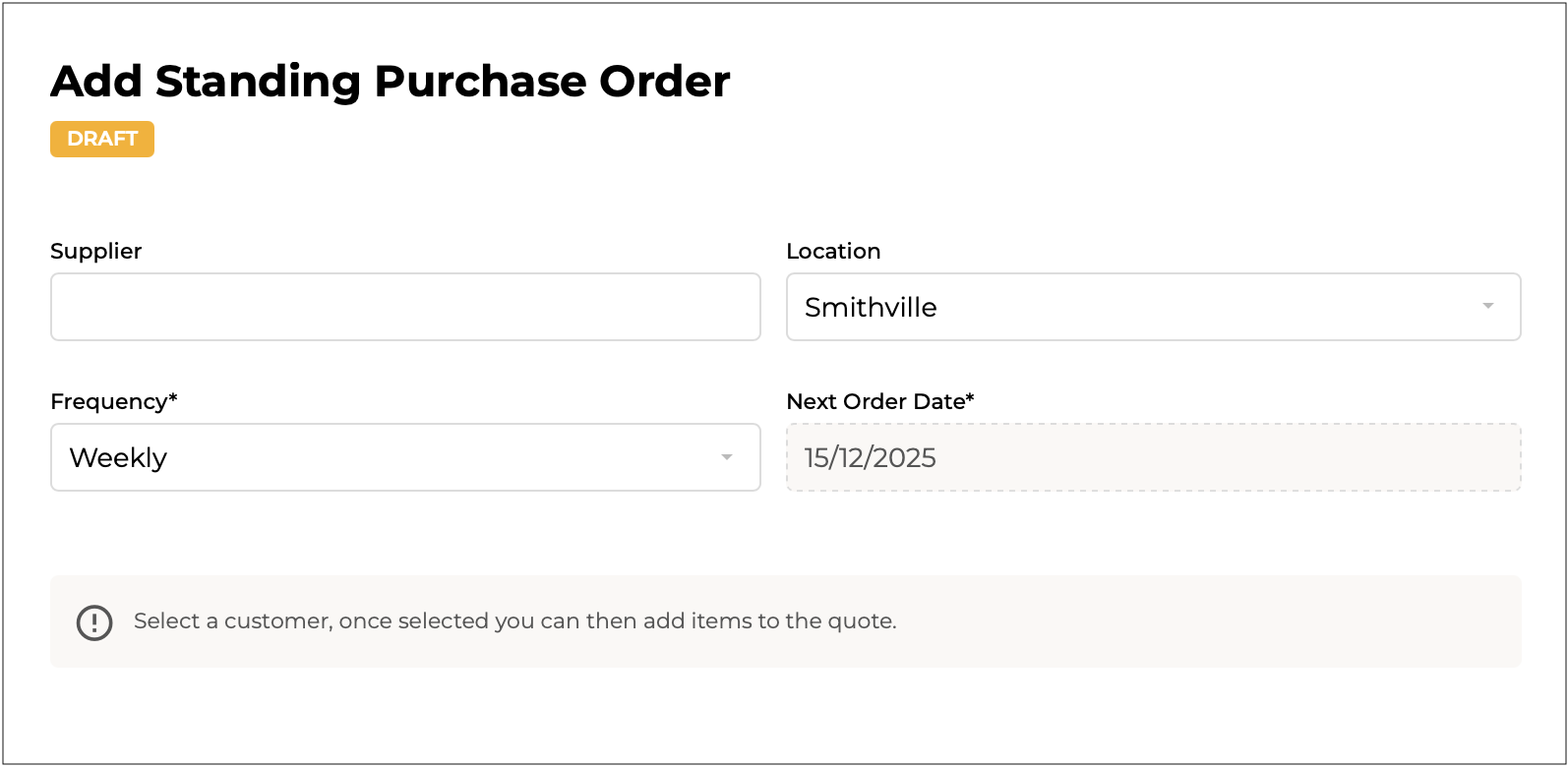Click the Next Order Date label
The width and height of the screenshot is (1568, 767).
tap(875, 401)
